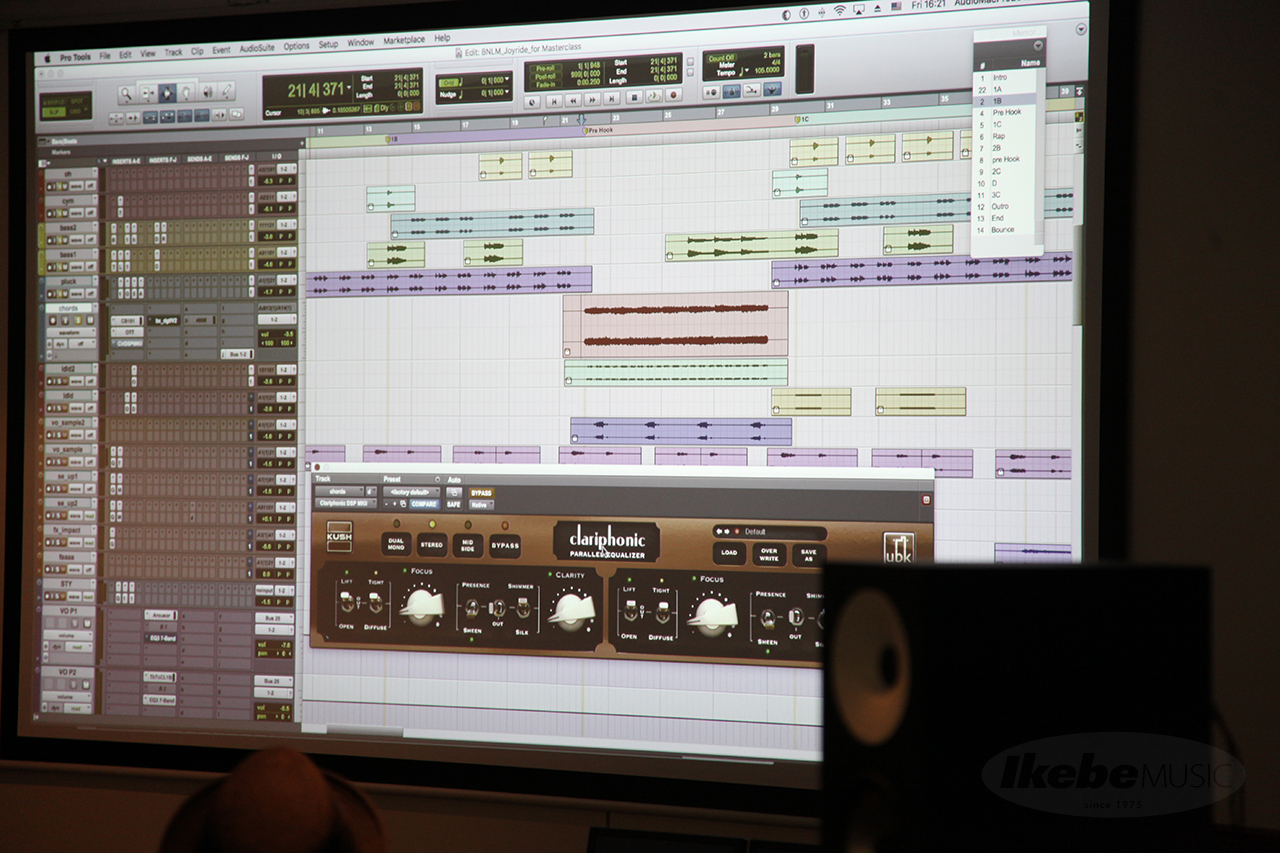Toggle the Clariphonic Dual Mono mode
1280x853 pixels.
click(396, 544)
